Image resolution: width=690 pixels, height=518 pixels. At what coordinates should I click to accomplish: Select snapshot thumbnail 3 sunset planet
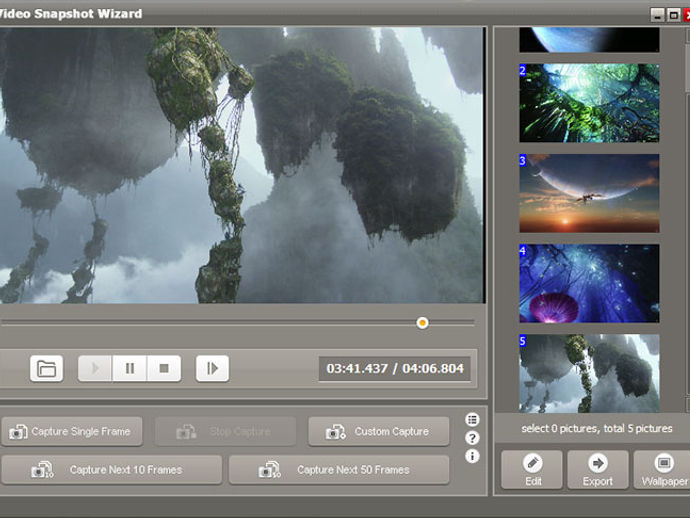[589, 193]
